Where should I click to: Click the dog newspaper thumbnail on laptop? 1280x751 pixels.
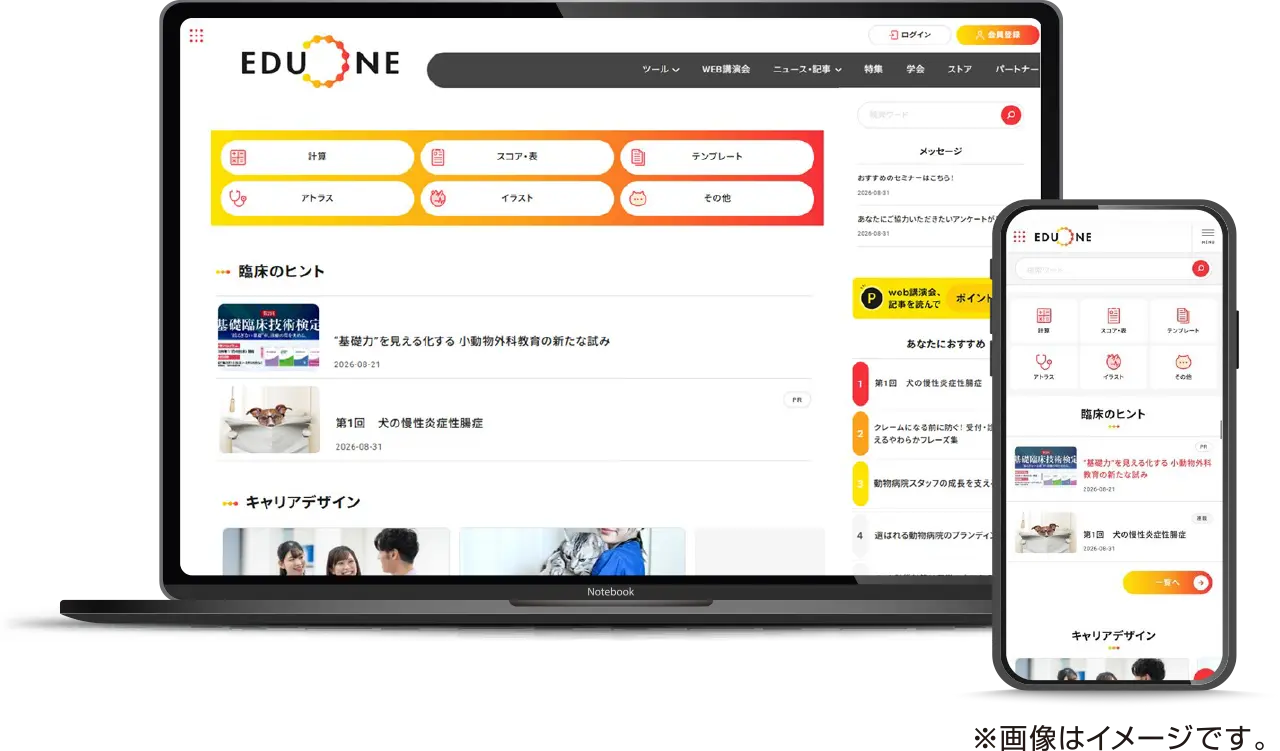pos(270,420)
